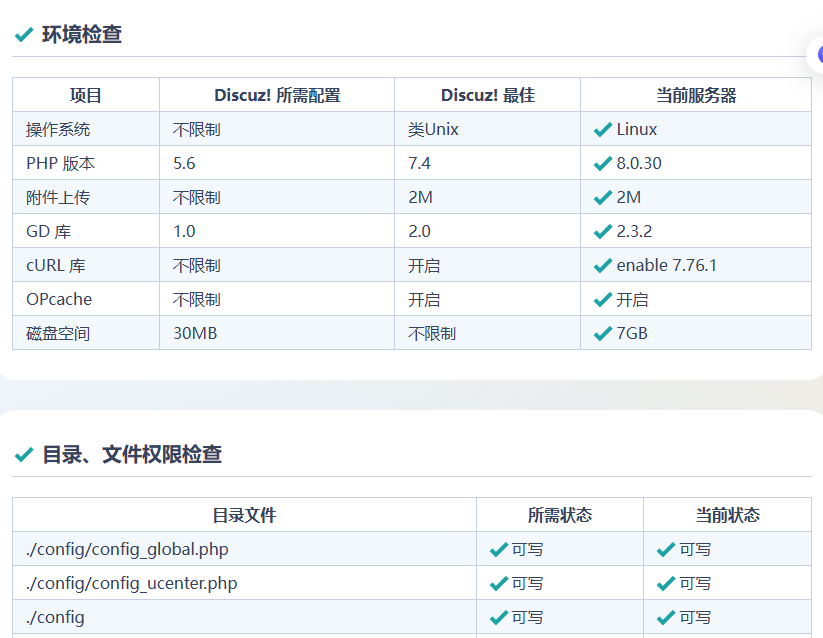Click the 操作系统 row label
The width and height of the screenshot is (823, 638).
58,129
